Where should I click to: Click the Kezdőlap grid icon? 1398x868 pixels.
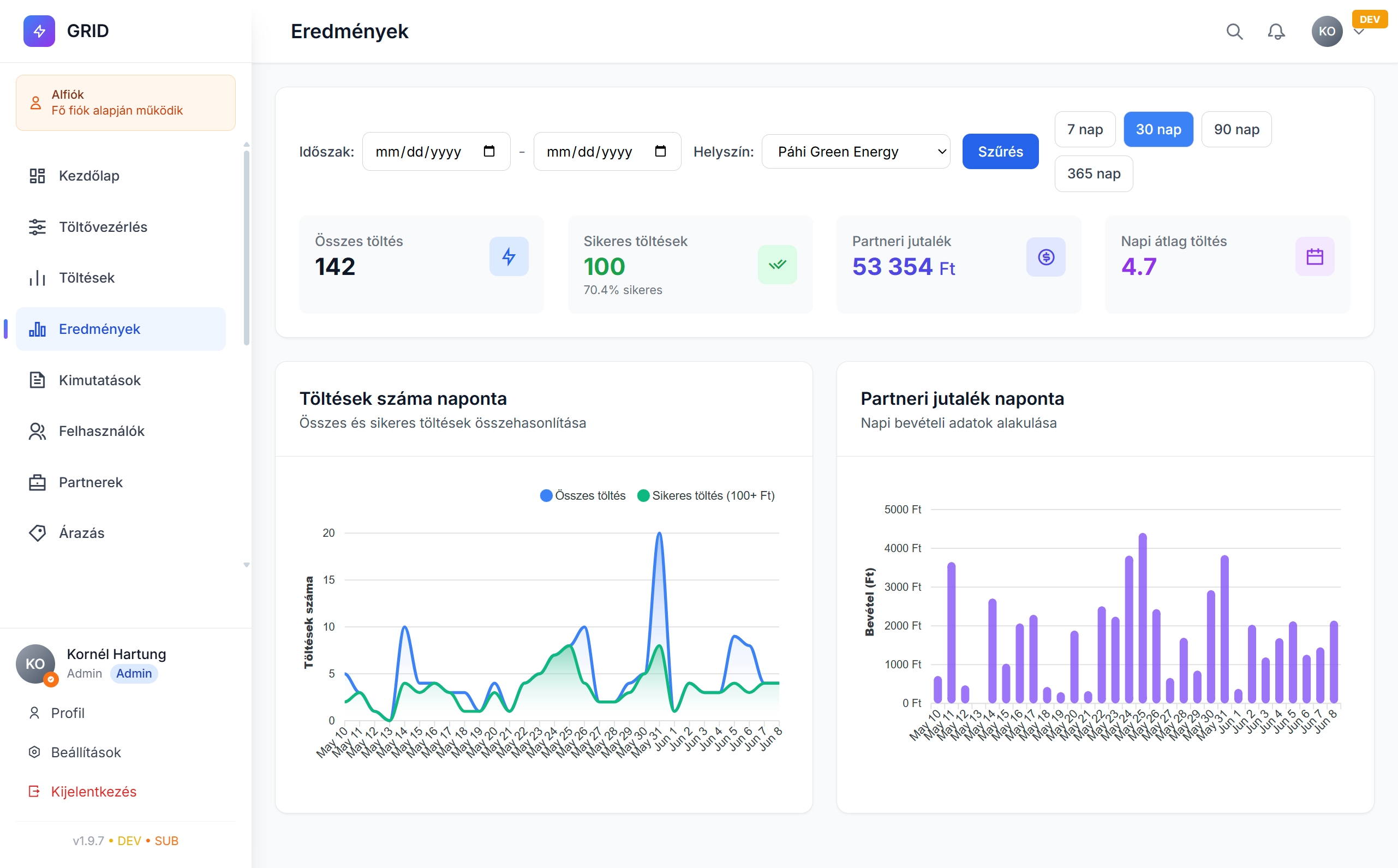coord(37,176)
